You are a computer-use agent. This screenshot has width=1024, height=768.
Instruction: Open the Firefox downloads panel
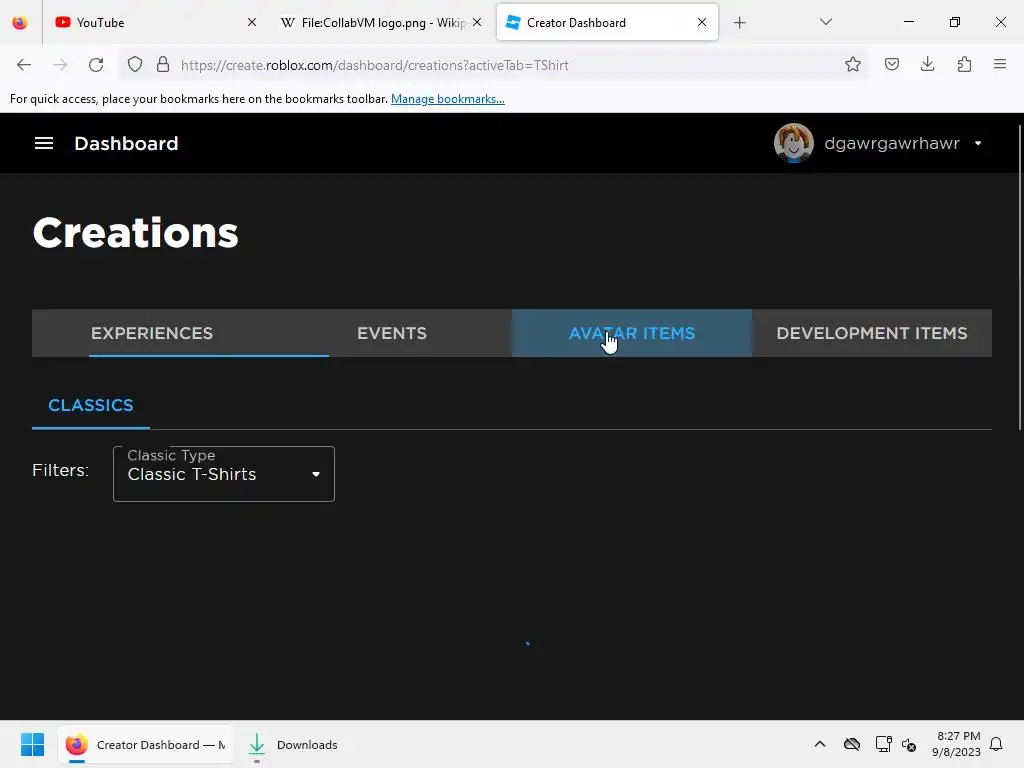coord(927,64)
